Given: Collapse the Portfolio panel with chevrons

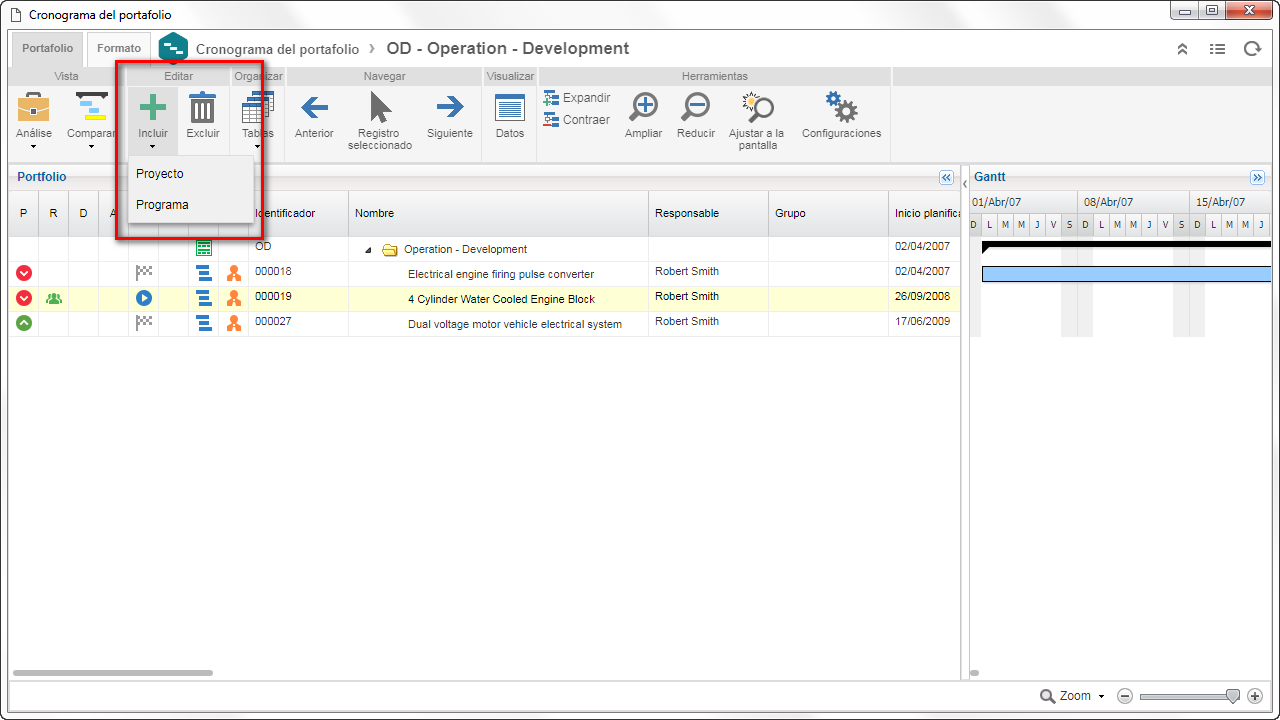Looking at the screenshot, I should coord(946,177).
